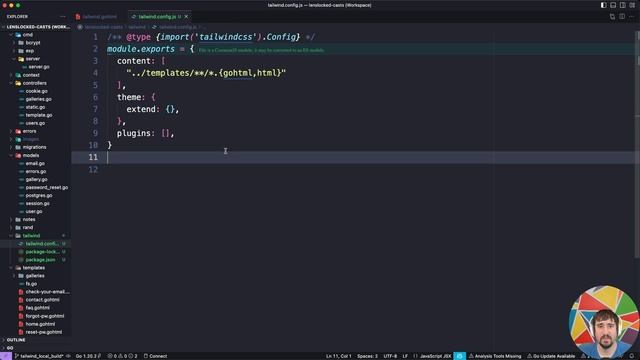Screen dimensions: 640x360
Task: Click the open changes compare icon
Action: tap(612, 17)
